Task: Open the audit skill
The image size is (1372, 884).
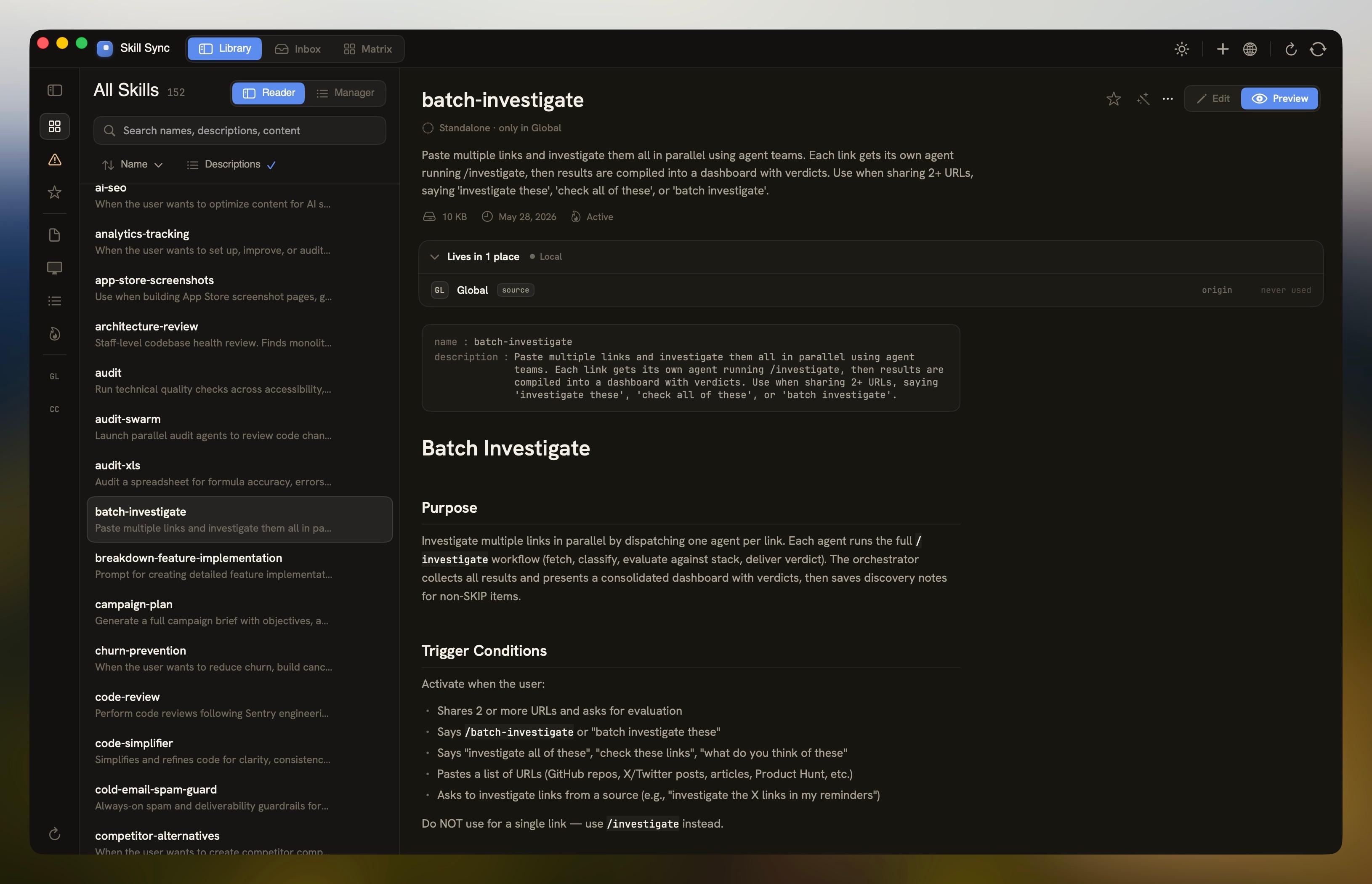Action: point(240,381)
